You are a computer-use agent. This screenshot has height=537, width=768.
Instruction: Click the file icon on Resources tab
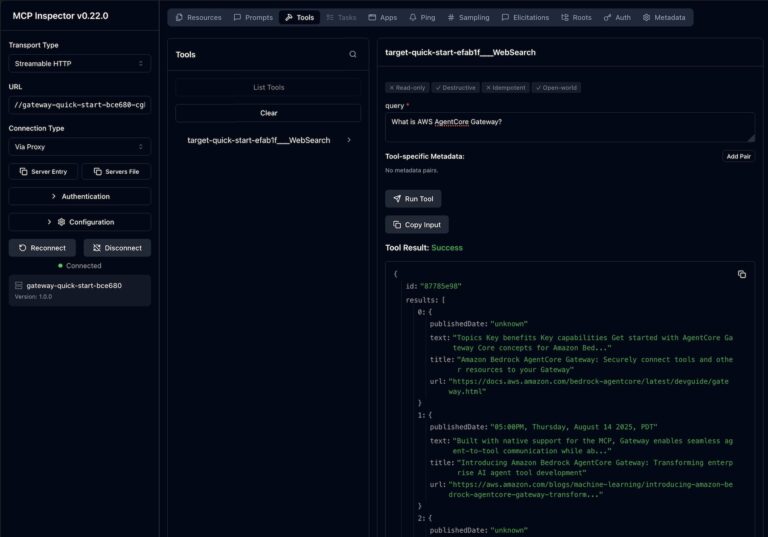tap(179, 18)
